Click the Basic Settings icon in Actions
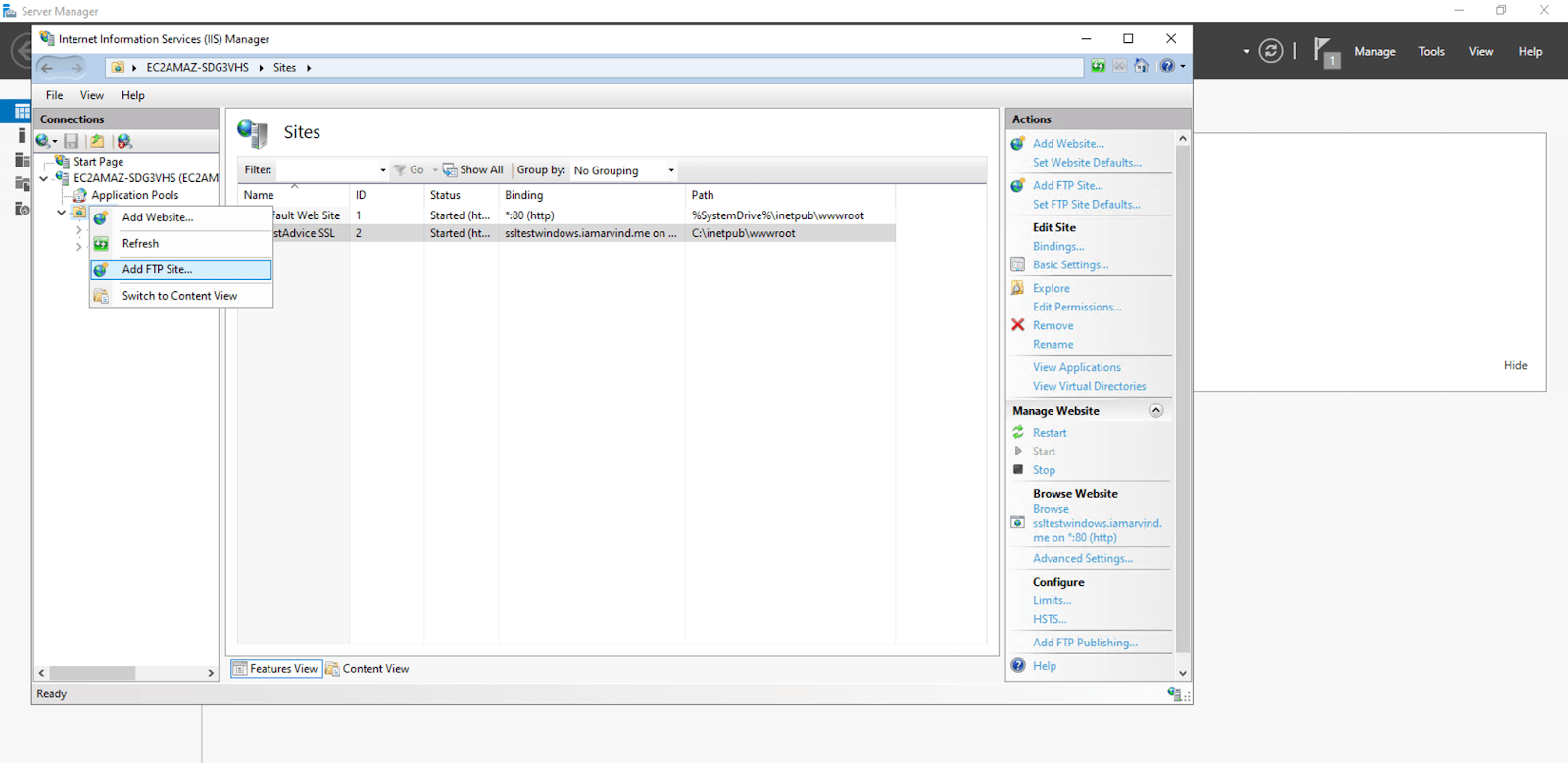This screenshot has width=1568, height=763. [1018, 264]
